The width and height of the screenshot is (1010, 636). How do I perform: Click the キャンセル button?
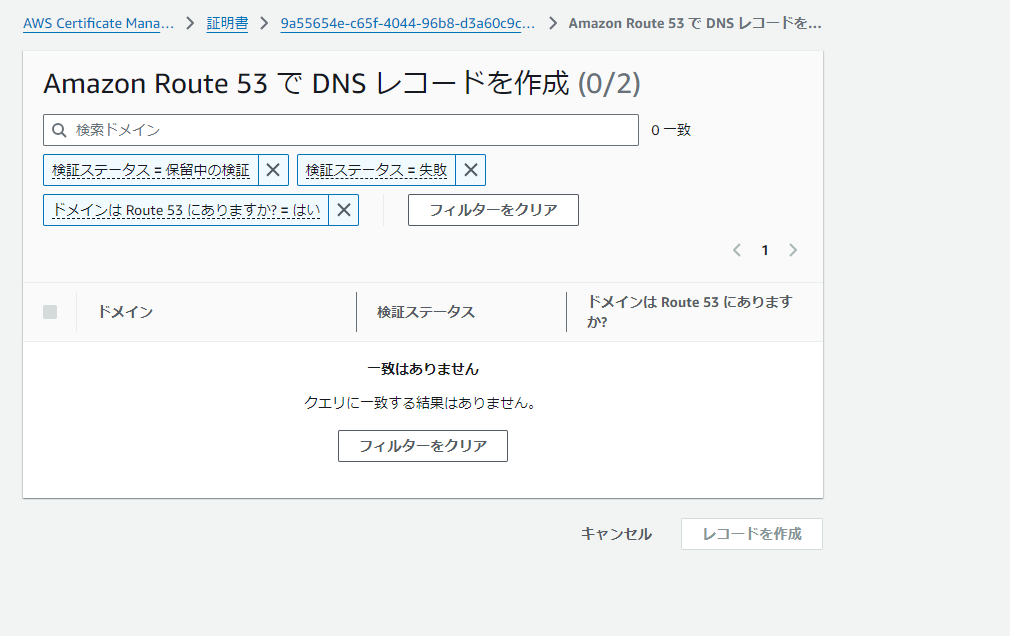tap(616, 534)
